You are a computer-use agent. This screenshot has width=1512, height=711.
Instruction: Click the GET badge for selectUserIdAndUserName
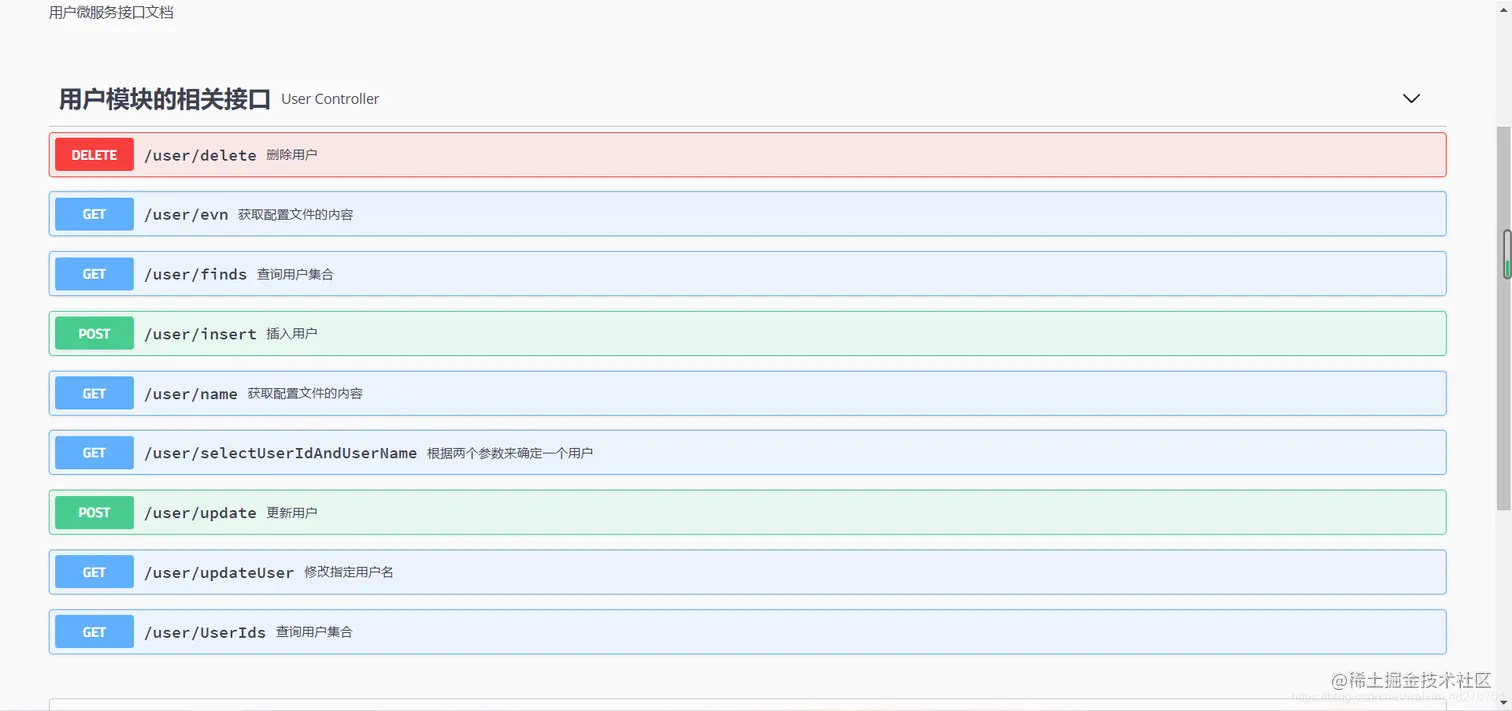[94, 453]
